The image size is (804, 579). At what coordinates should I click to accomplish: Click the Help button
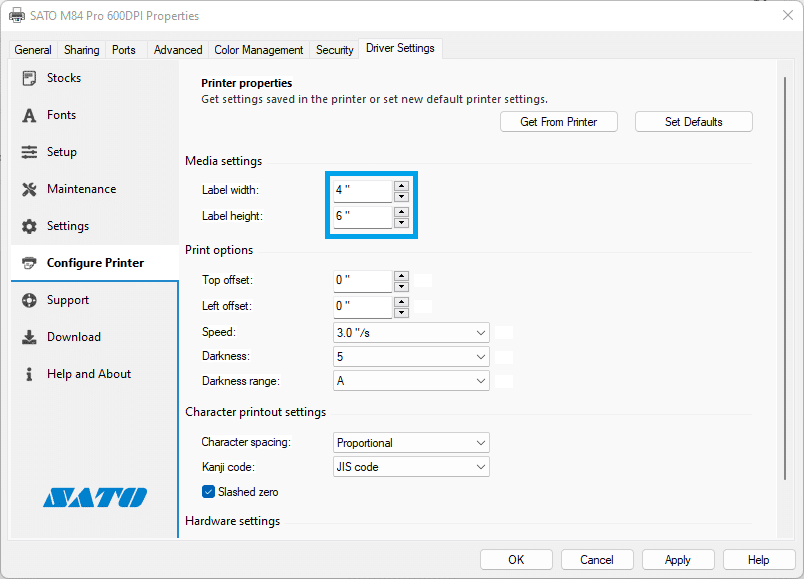pos(758,560)
